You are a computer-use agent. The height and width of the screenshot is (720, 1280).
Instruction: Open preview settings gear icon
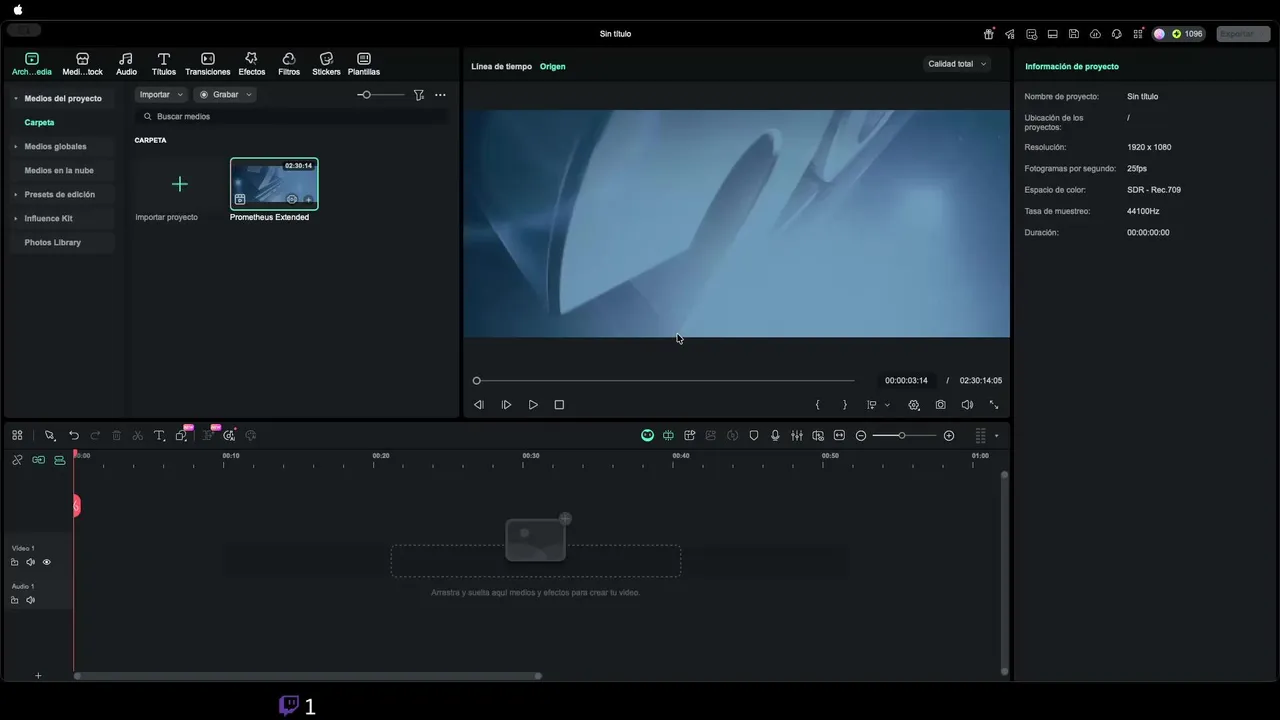click(914, 405)
